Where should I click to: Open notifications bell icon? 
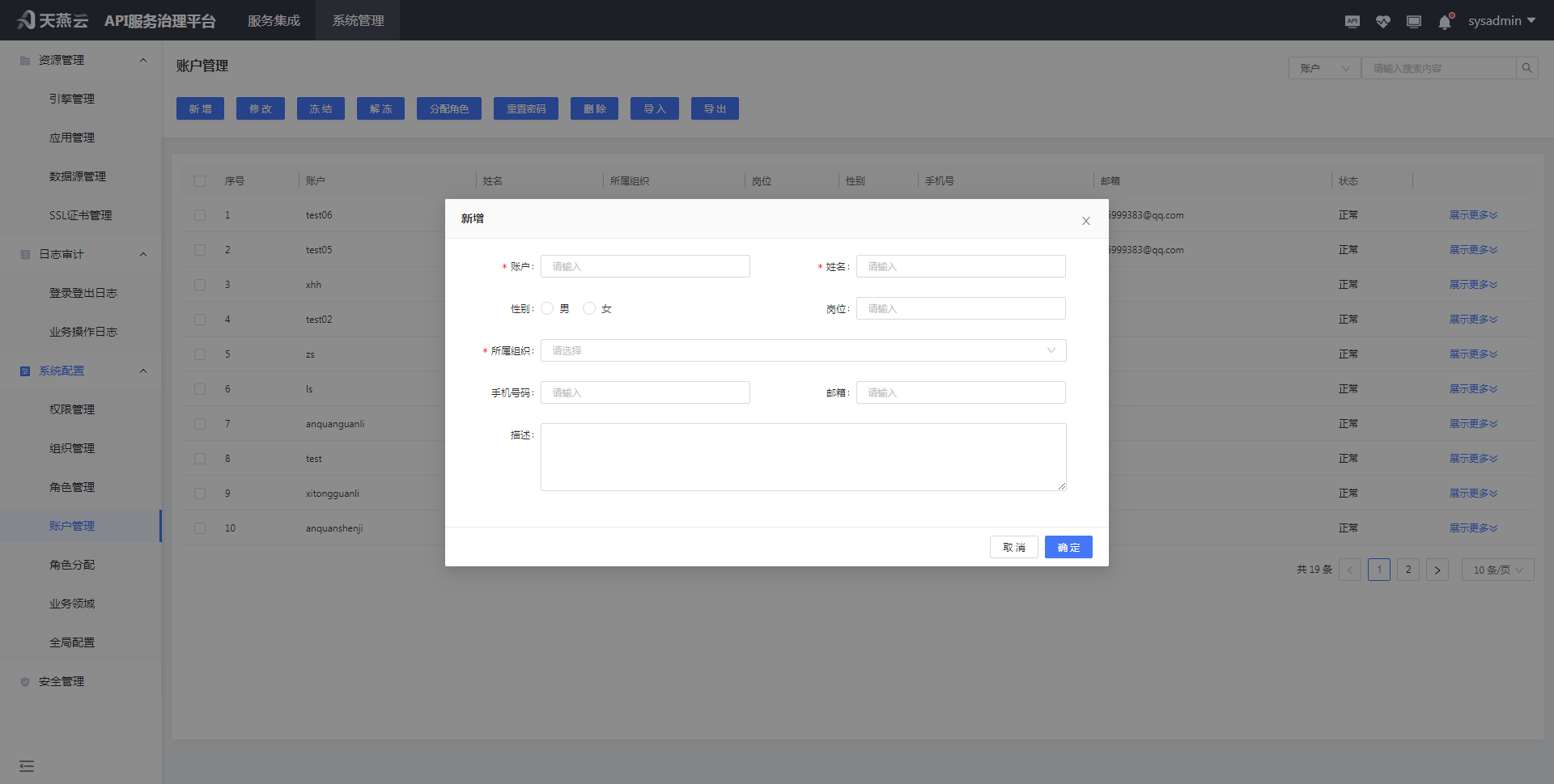[x=1445, y=22]
